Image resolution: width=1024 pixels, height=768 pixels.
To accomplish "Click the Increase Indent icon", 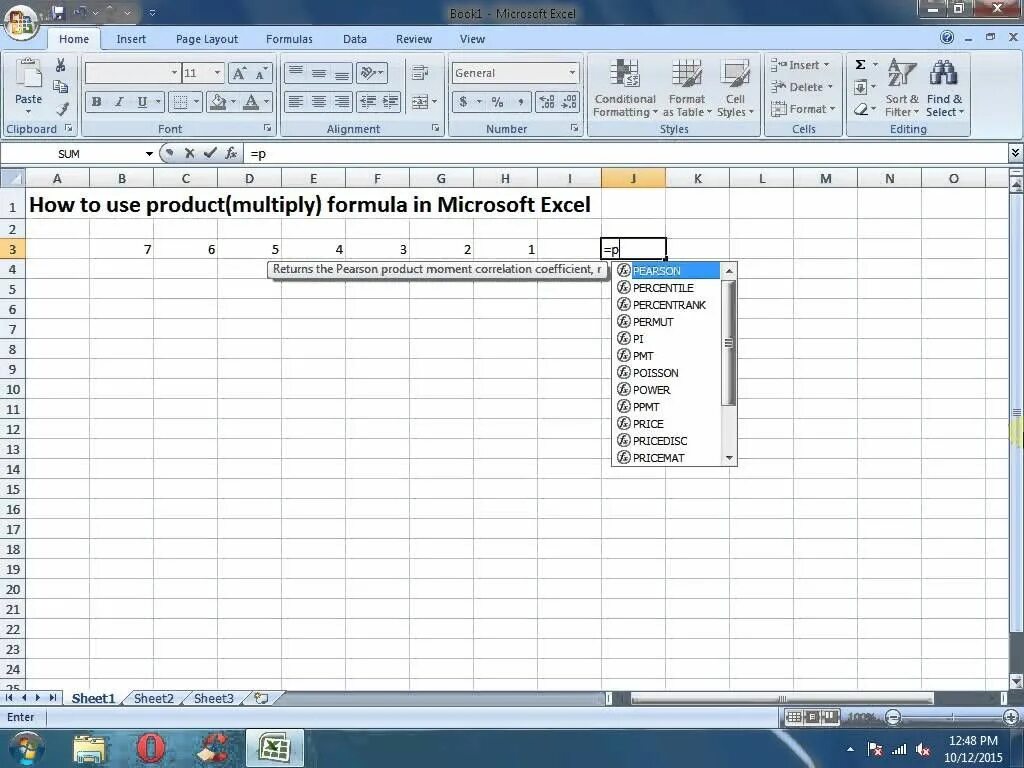I will coord(391,102).
